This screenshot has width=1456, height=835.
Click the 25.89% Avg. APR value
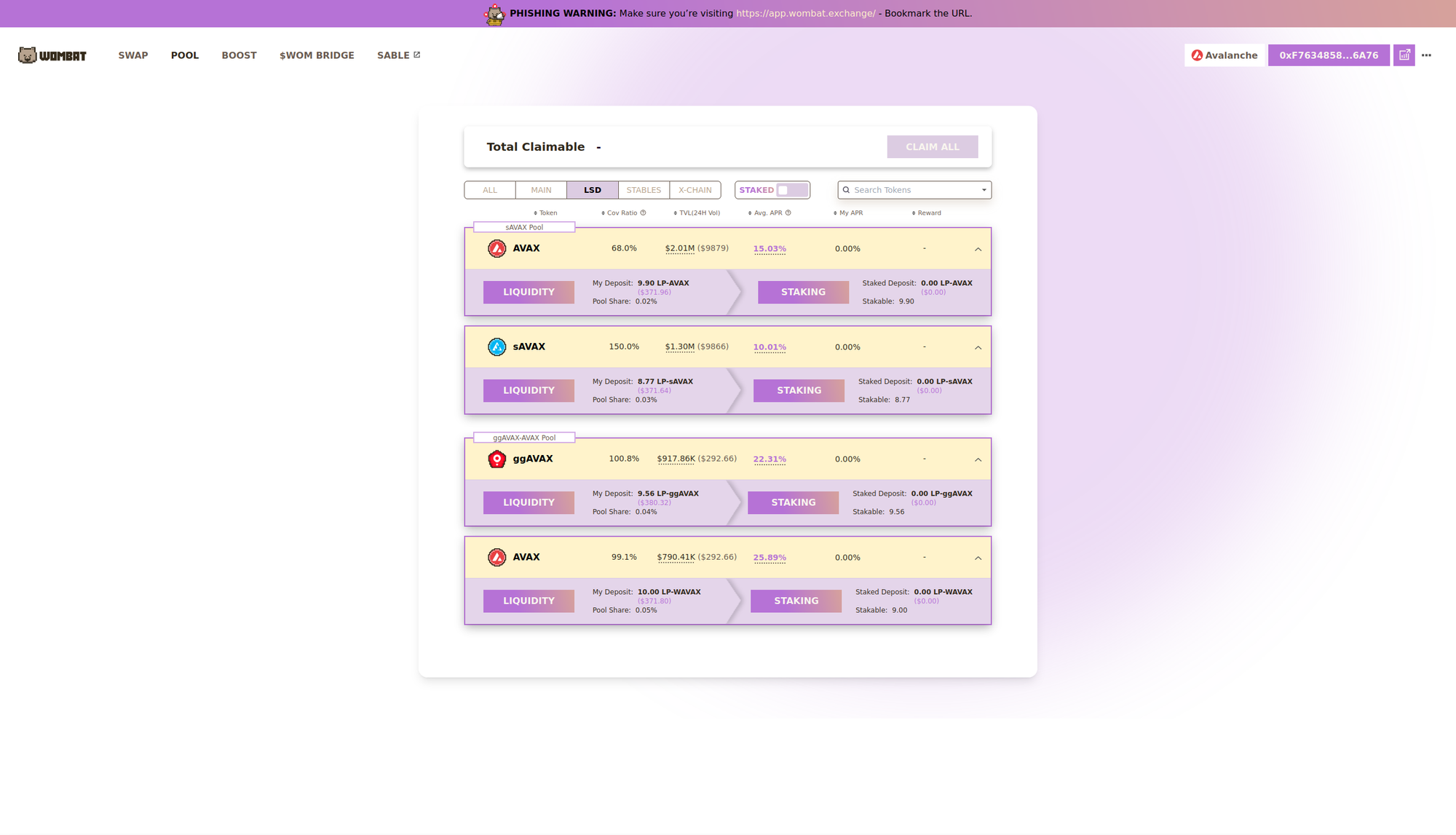[769, 558]
